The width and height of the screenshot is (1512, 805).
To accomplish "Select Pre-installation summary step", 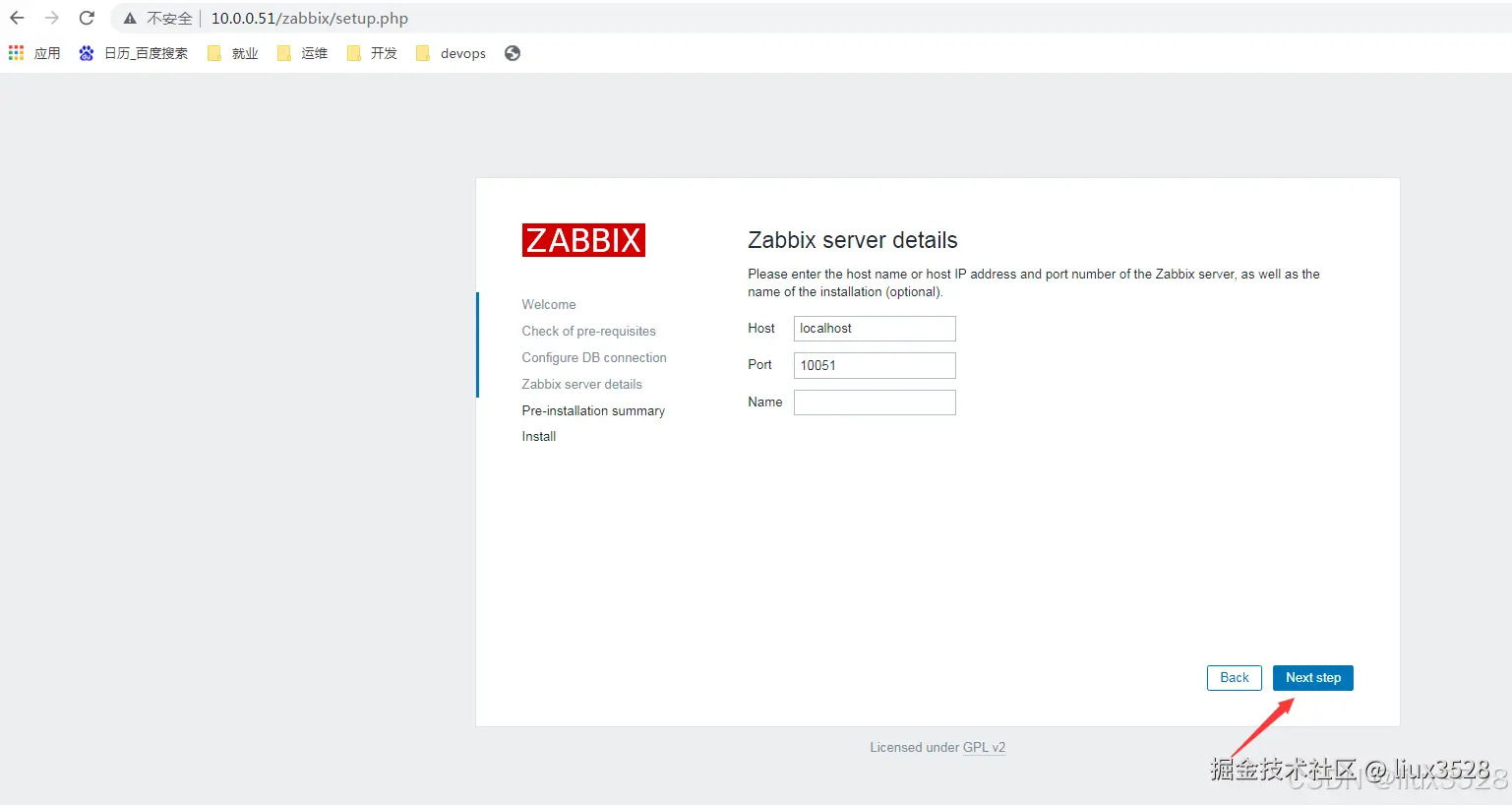I will point(593,411).
